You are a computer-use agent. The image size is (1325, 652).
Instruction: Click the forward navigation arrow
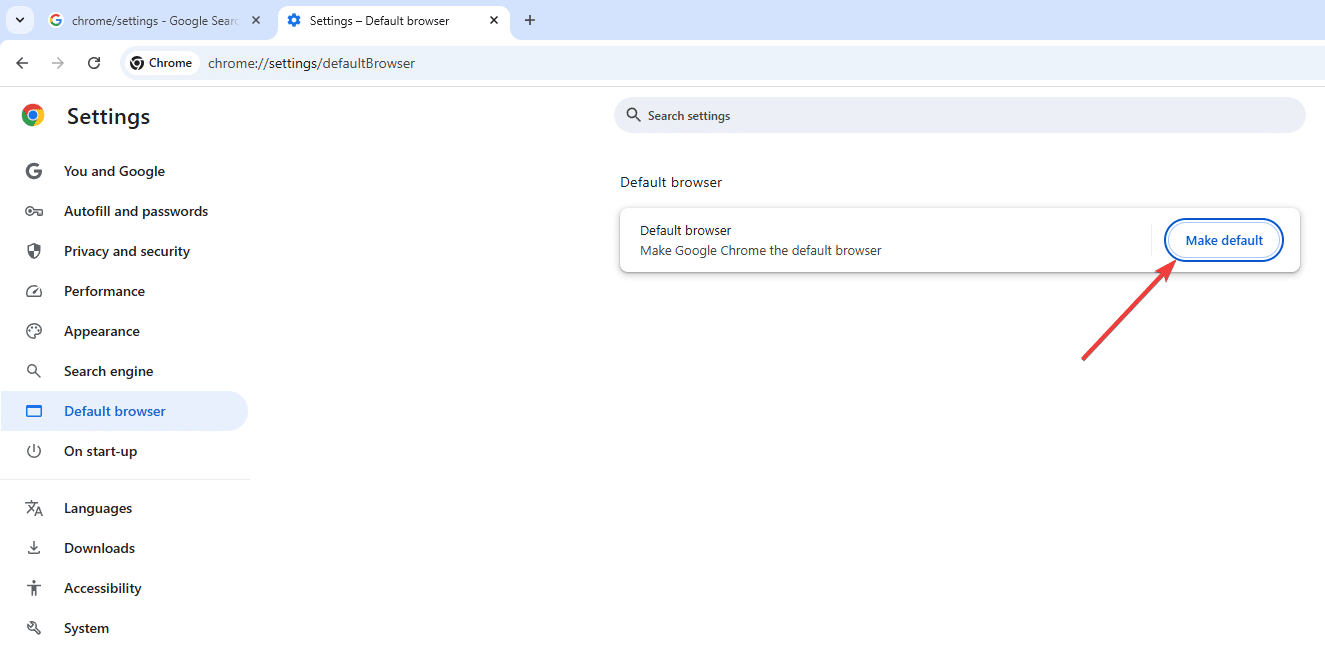click(58, 63)
